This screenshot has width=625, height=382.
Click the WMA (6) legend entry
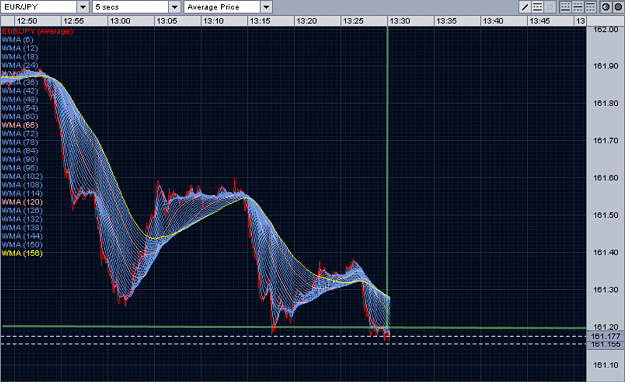click(17, 39)
